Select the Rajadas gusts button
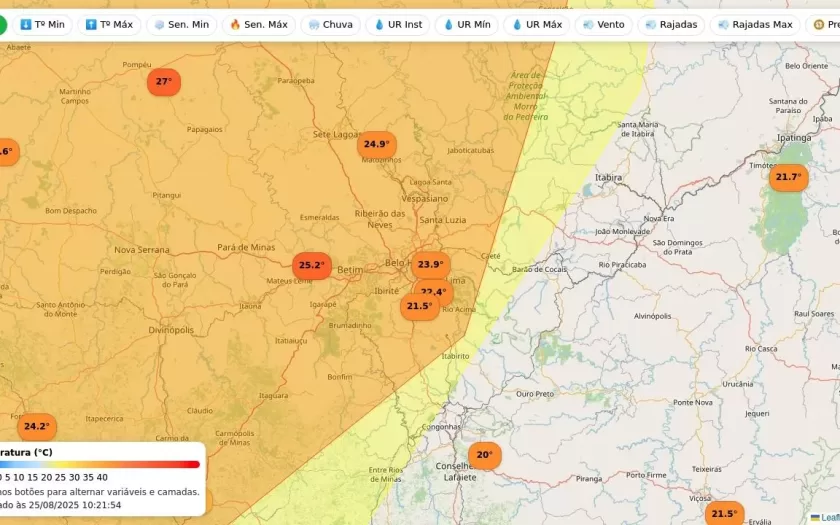 671,25
